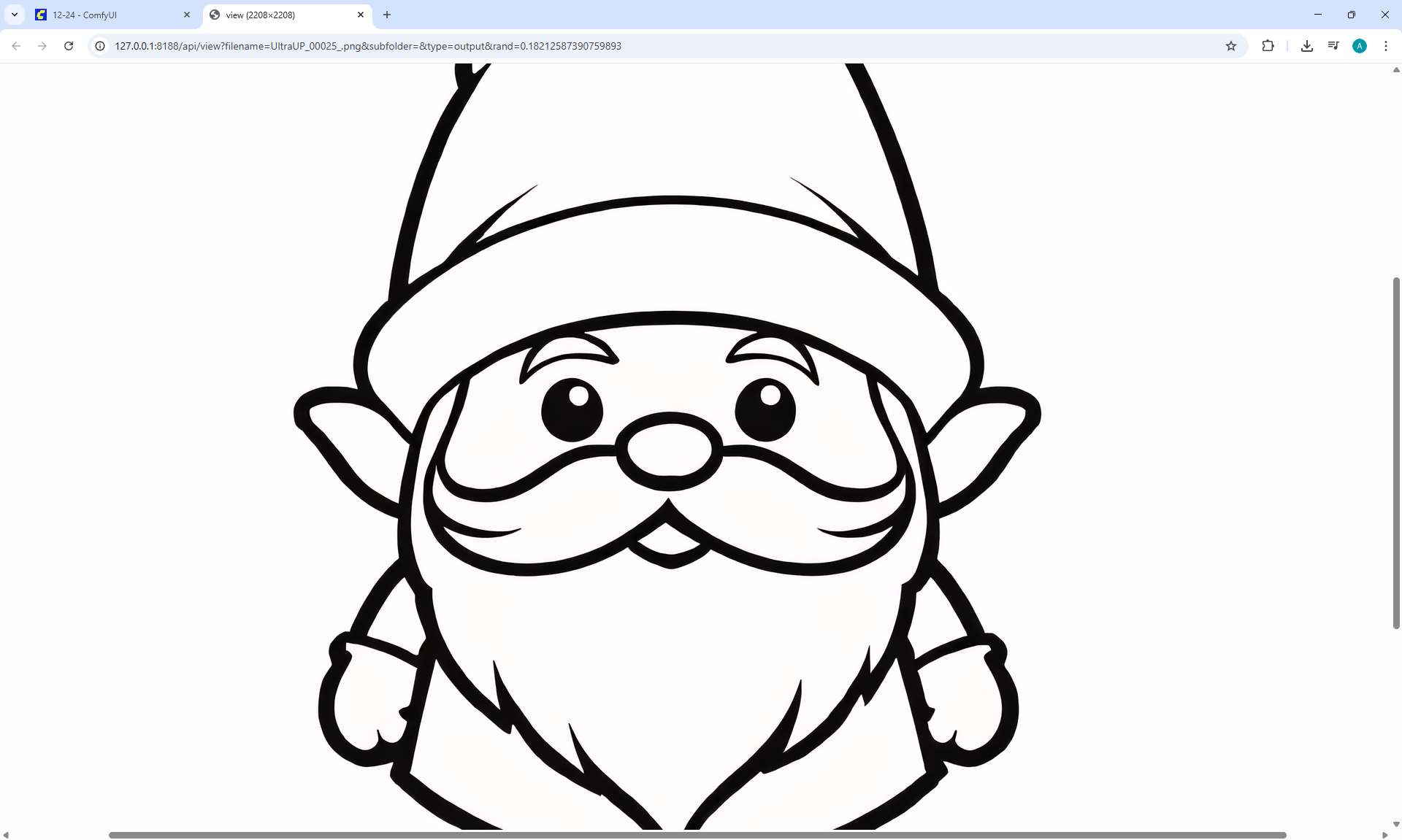Image resolution: width=1402 pixels, height=840 pixels.
Task: Click the vertical scrollbar thumb
Action: click(1396, 452)
